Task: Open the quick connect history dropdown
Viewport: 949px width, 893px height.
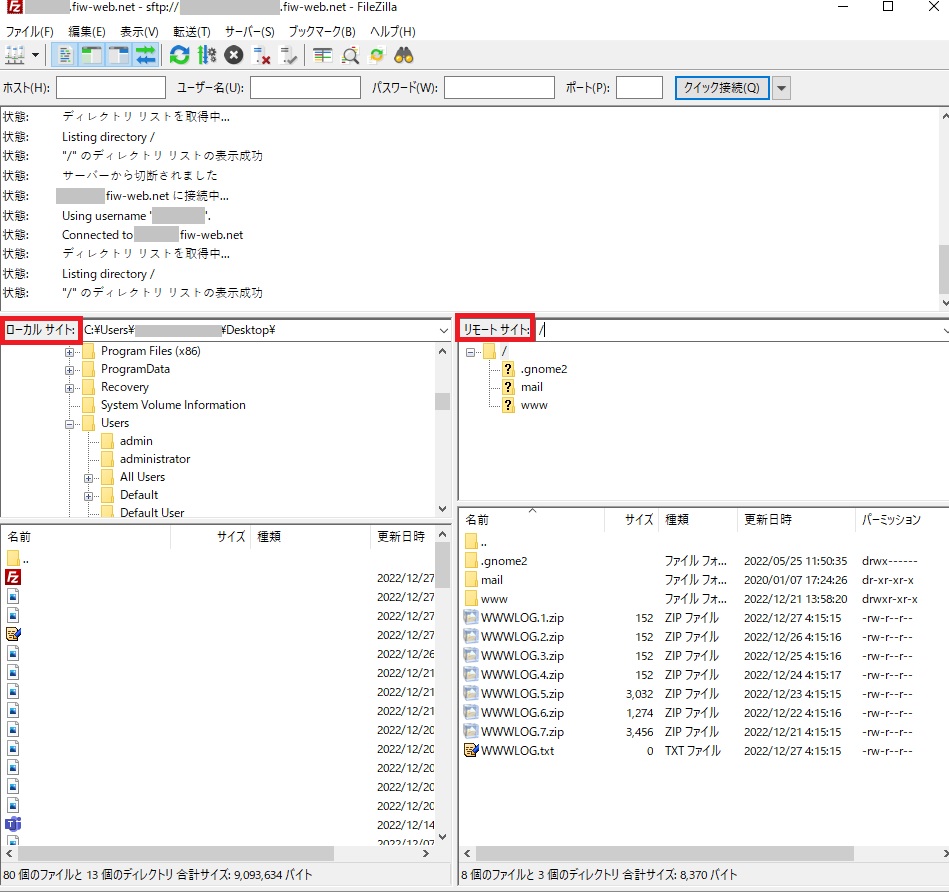Action: 781,88
